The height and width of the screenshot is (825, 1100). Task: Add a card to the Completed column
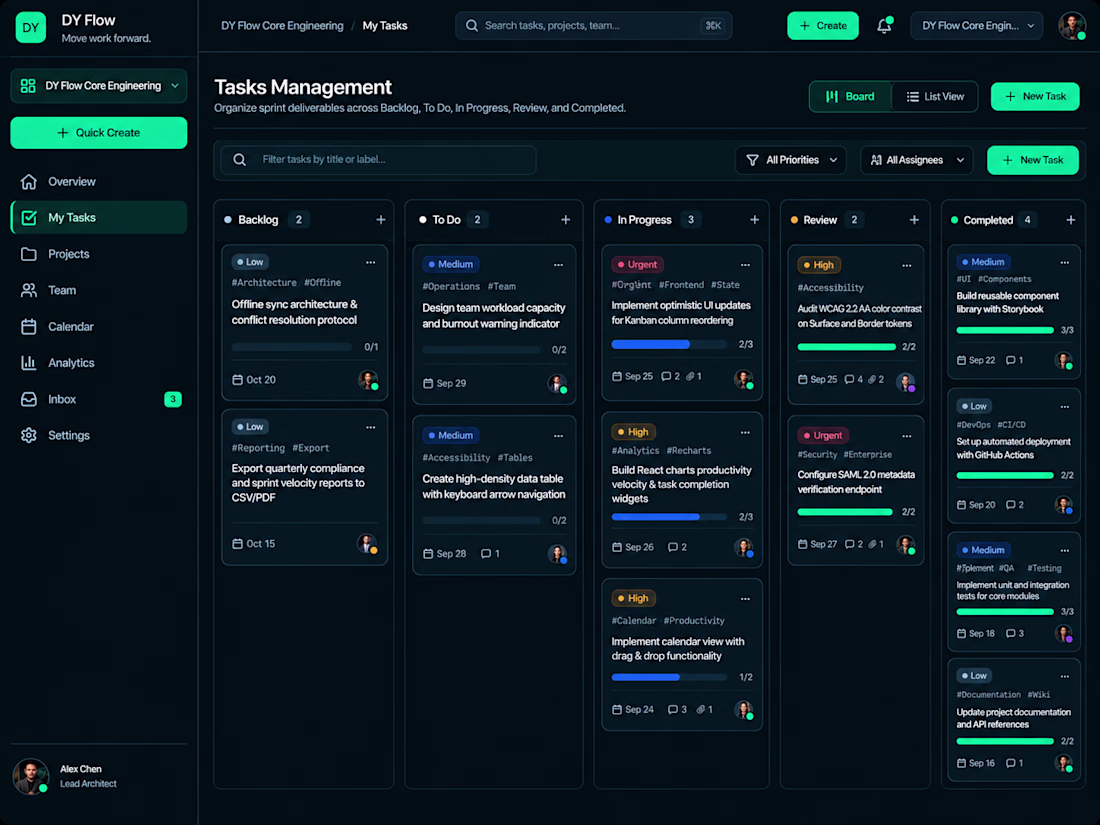pyautogui.click(x=1071, y=220)
